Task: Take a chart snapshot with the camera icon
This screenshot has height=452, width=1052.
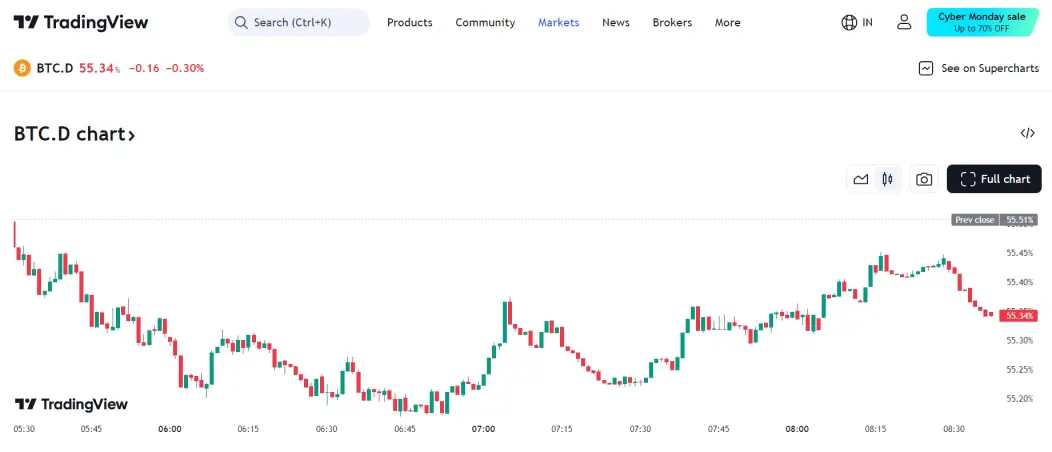Action: click(924, 179)
